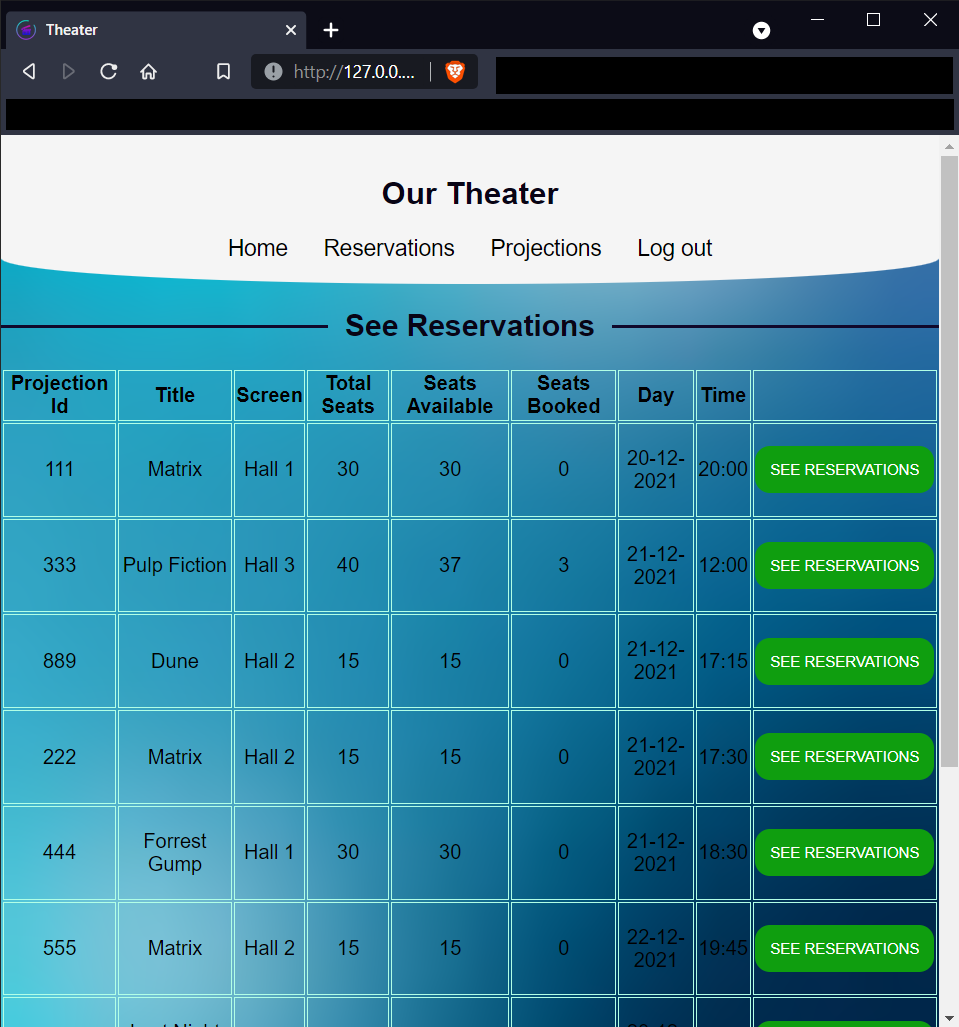Select the Dune title cell
This screenshot has width=959, height=1027.
[x=175, y=661]
